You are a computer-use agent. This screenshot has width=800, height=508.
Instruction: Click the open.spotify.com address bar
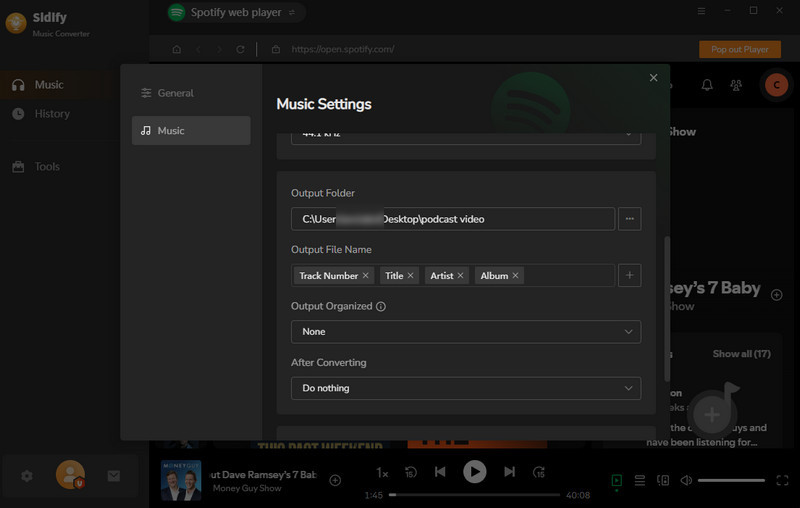pos(343,49)
